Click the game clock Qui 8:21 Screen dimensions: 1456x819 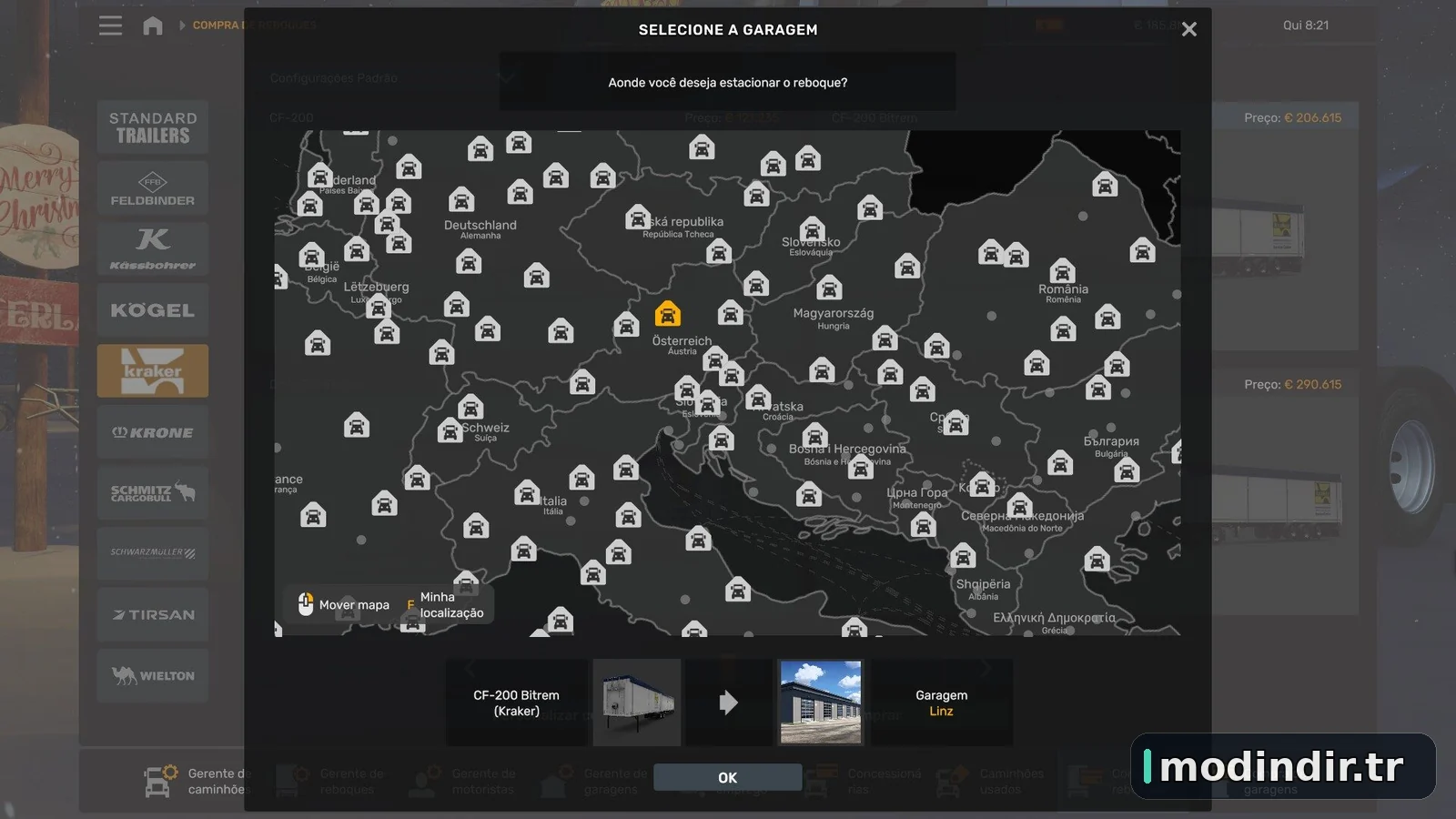click(1306, 25)
